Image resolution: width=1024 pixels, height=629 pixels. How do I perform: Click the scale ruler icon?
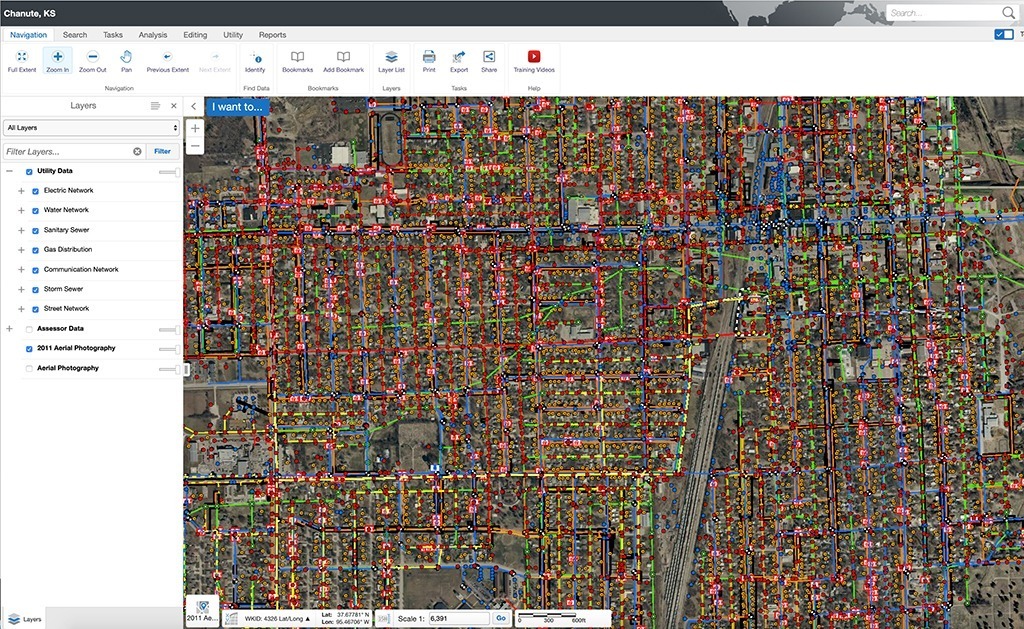(383, 618)
